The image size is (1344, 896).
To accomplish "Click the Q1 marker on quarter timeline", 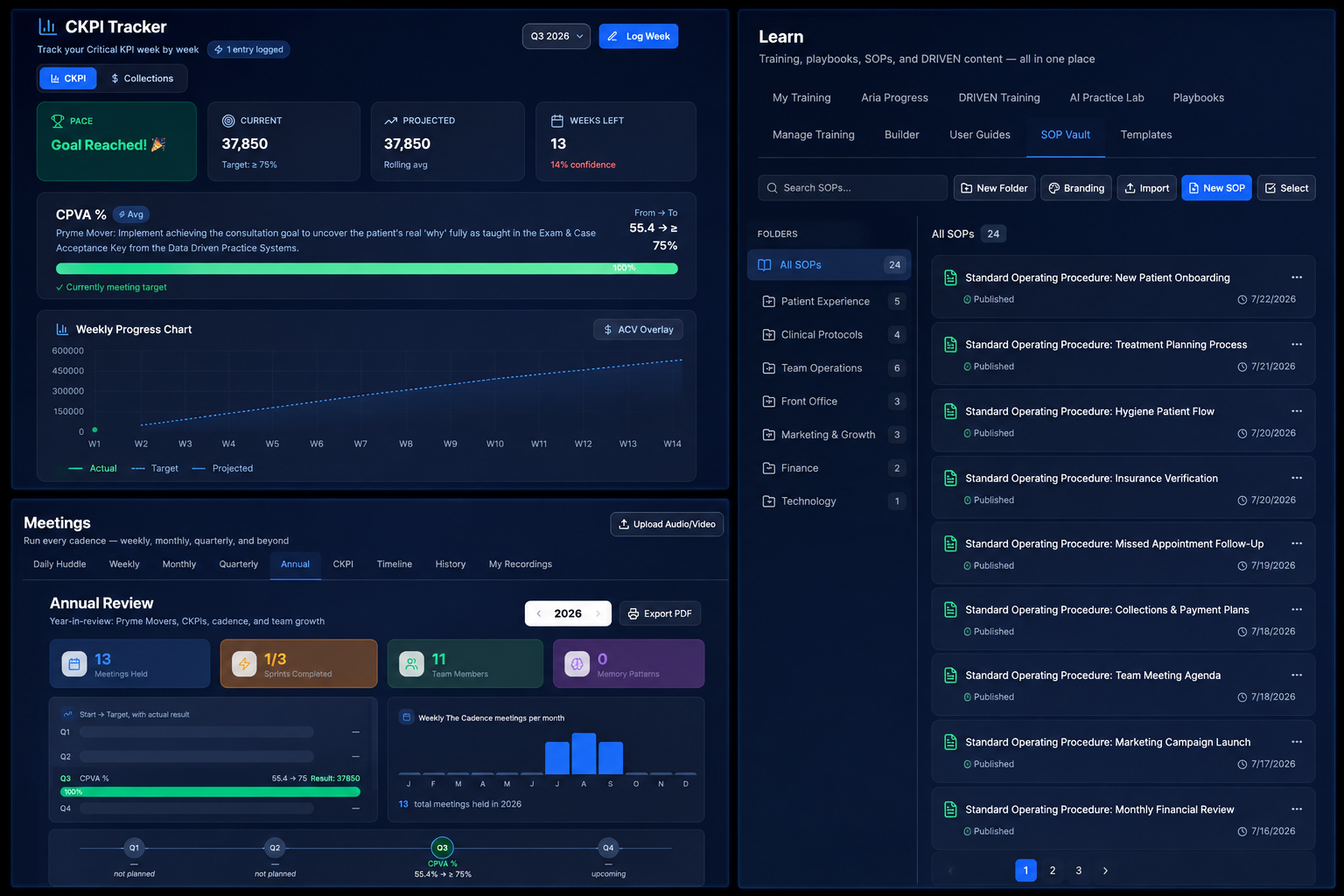I will 134,848.
